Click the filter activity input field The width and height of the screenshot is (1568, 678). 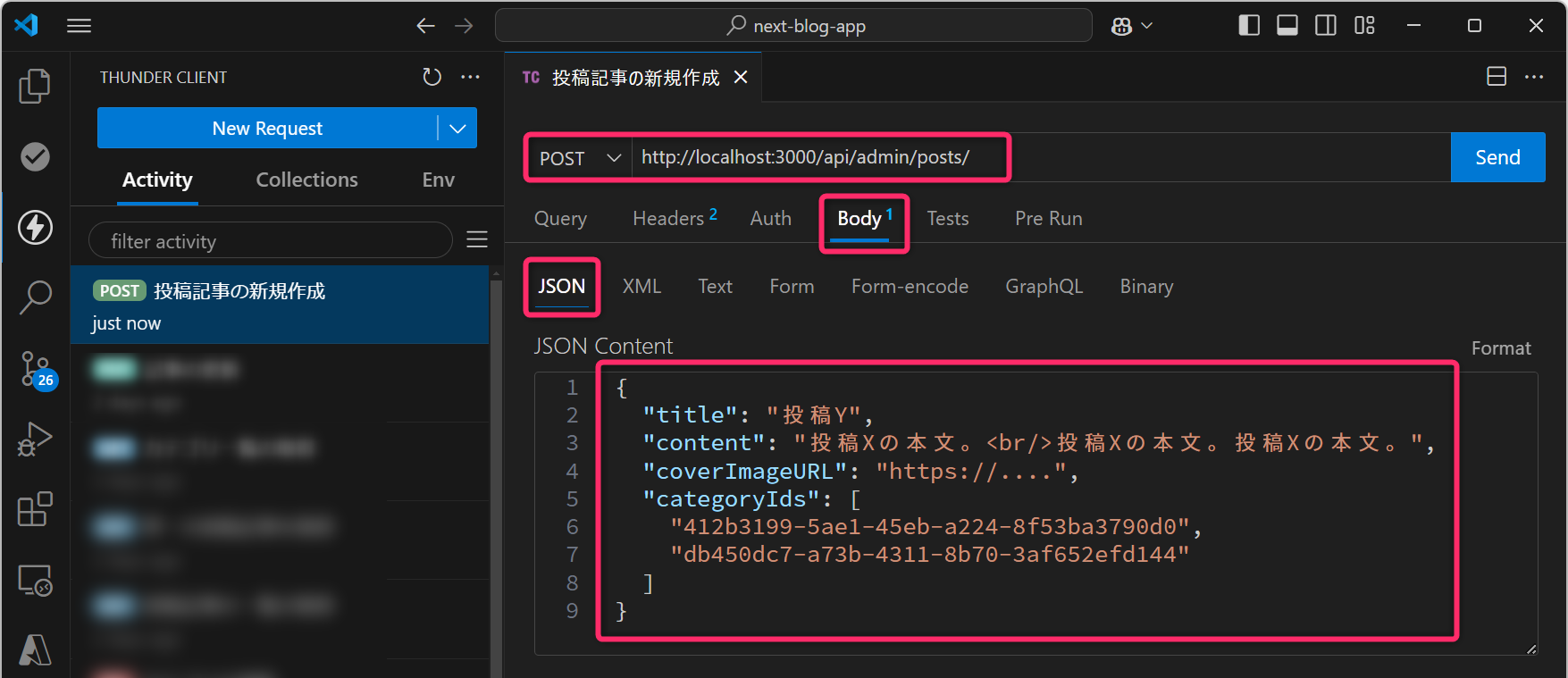(270, 241)
